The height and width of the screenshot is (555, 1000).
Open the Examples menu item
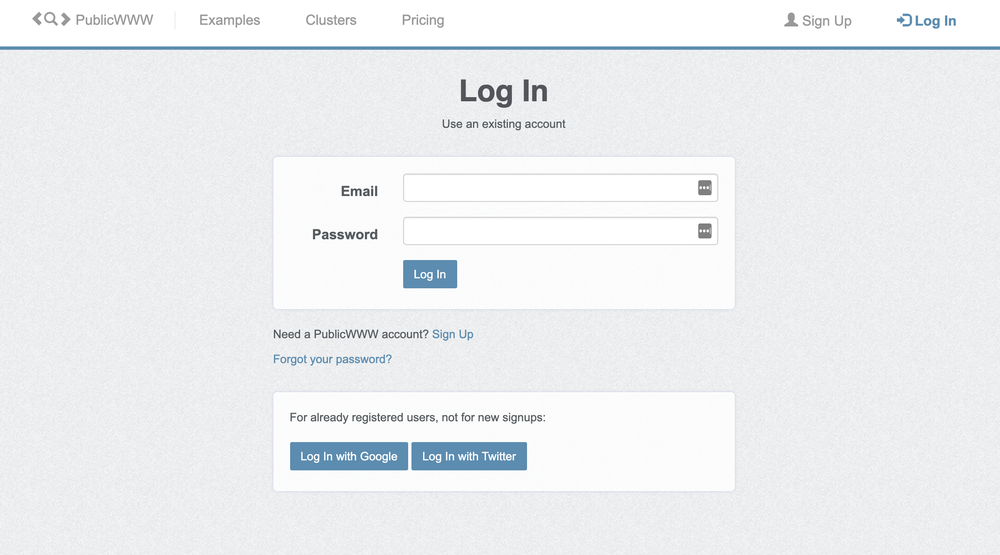click(x=230, y=20)
